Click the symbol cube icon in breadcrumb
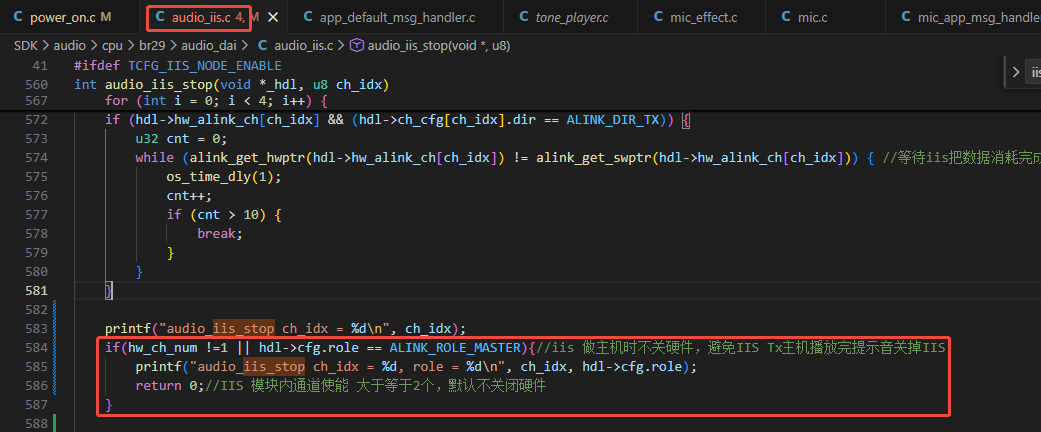The width and height of the screenshot is (1041, 432). coord(357,46)
